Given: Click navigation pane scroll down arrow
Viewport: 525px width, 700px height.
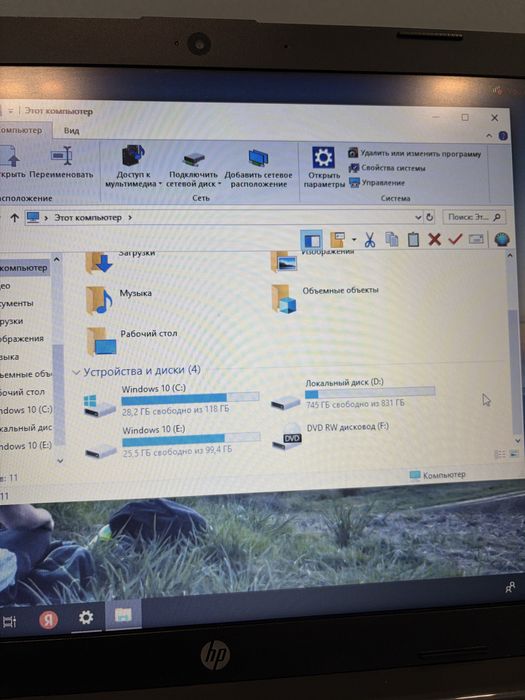Looking at the screenshot, I should [x=60, y=460].
